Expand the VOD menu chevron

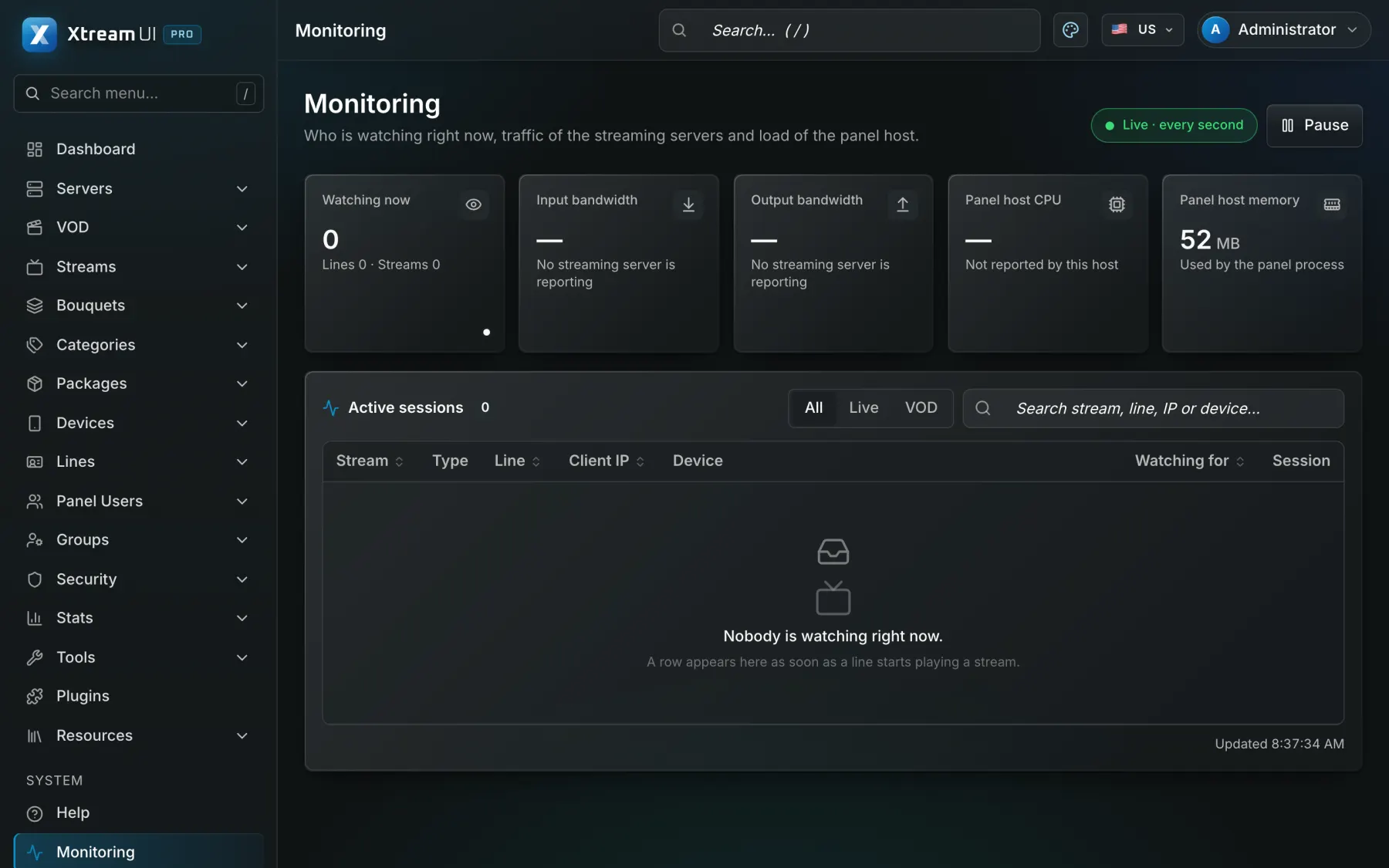tap(242, 228)
